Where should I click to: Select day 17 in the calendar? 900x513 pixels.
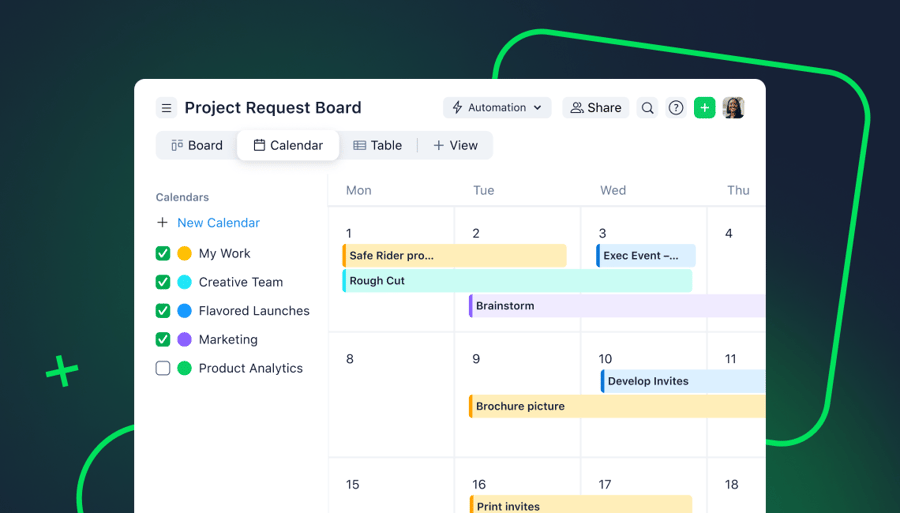click(x=605, y=485)
